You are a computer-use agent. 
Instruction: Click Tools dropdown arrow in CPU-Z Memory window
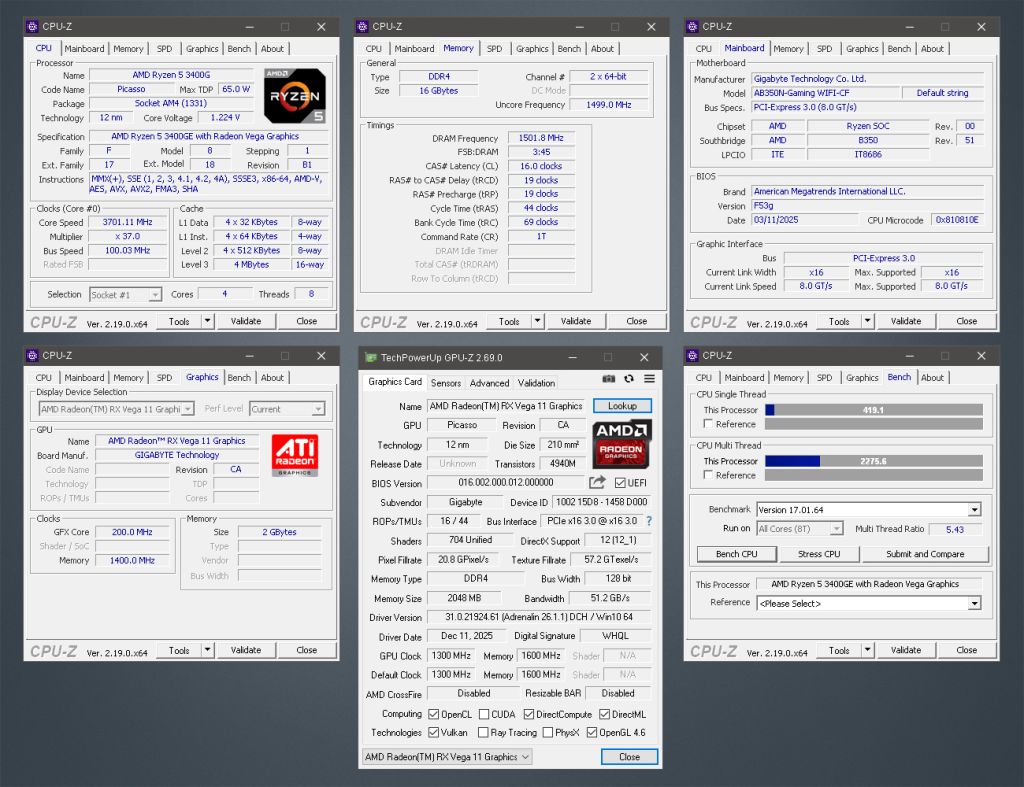pyautogui.click(x=537, y=321)
